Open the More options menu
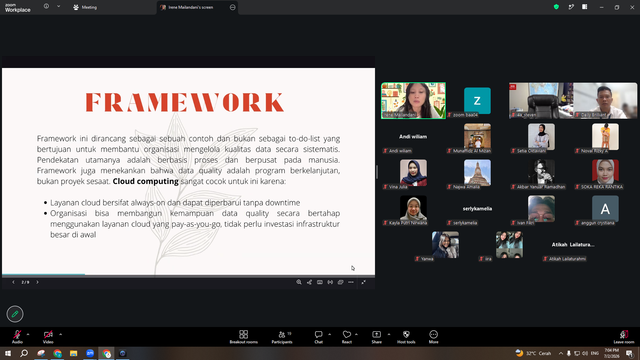The height and width of the screenshot is (360, 640). (433, 337)
